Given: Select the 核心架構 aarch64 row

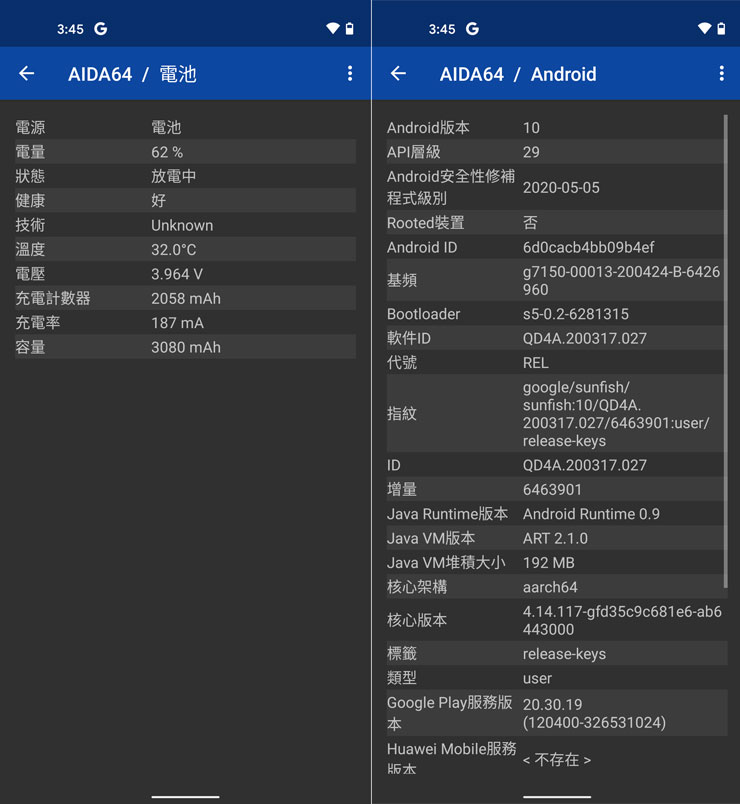Looking at the screenshot, I should point(557,587).
